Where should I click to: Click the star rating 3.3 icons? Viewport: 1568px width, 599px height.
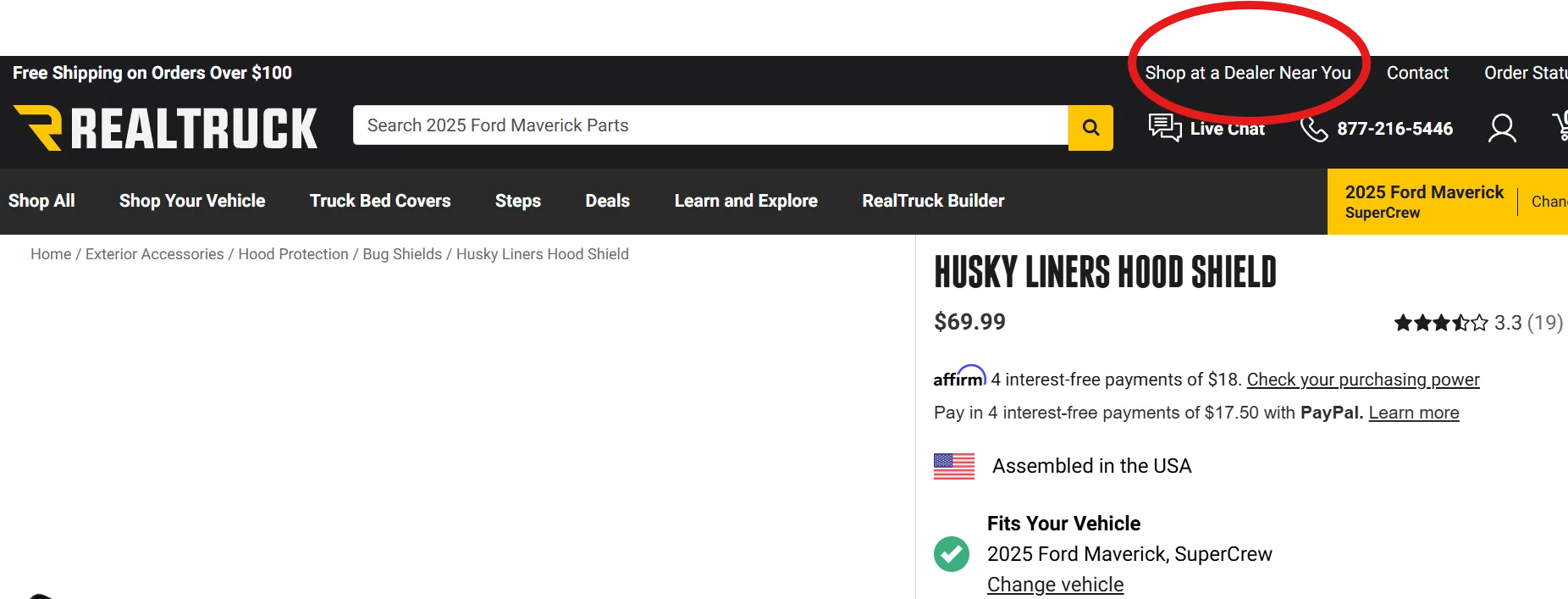[x=1441, y=323]
